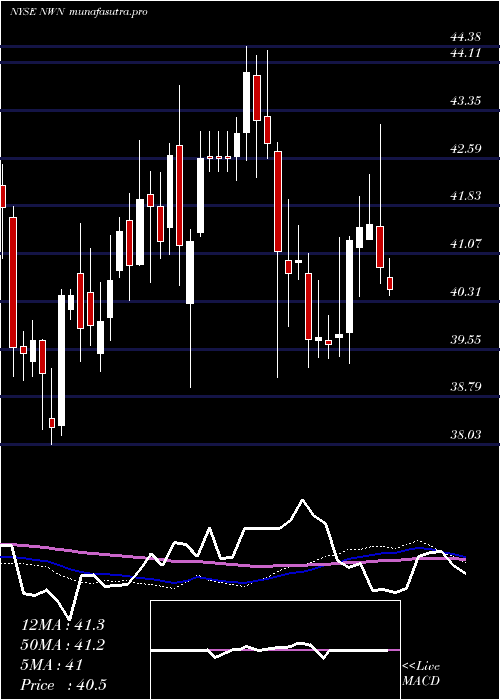Click the 50MA : 41.2 reading

[x=63, y=645]
